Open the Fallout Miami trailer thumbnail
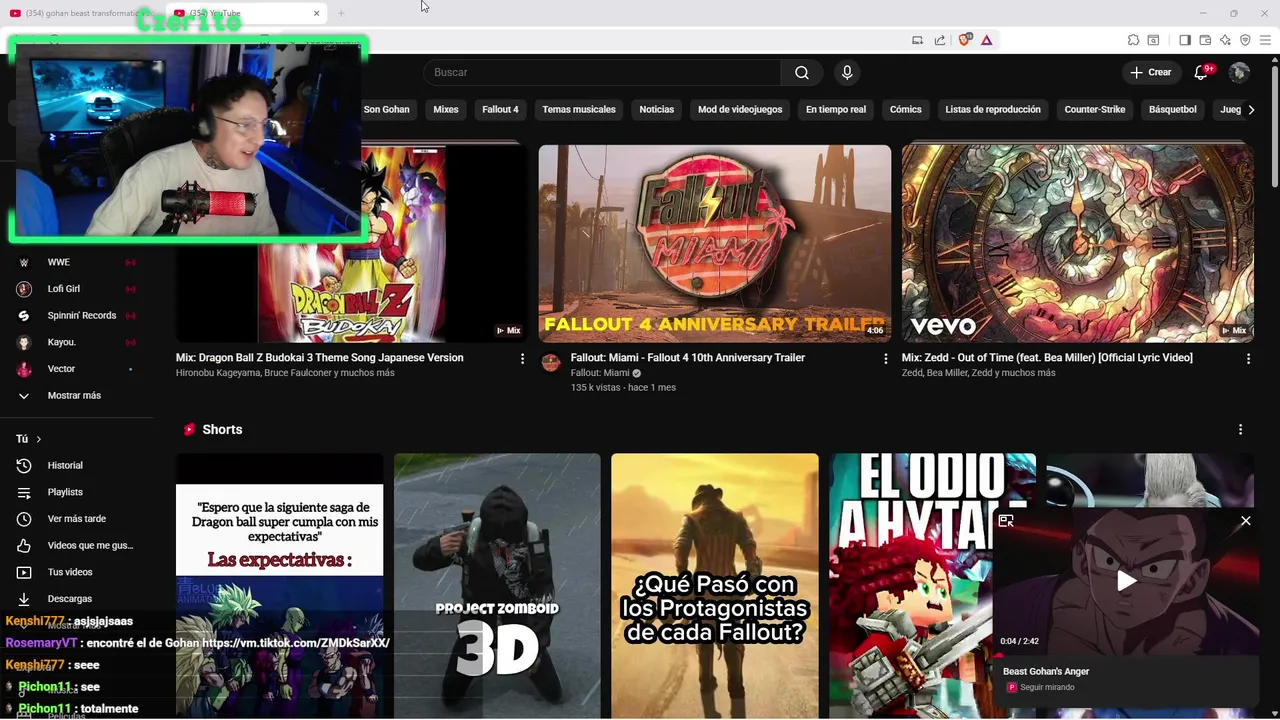This screenshot has width=1280, height=720. pyautogui.click(x=715, y=244)
